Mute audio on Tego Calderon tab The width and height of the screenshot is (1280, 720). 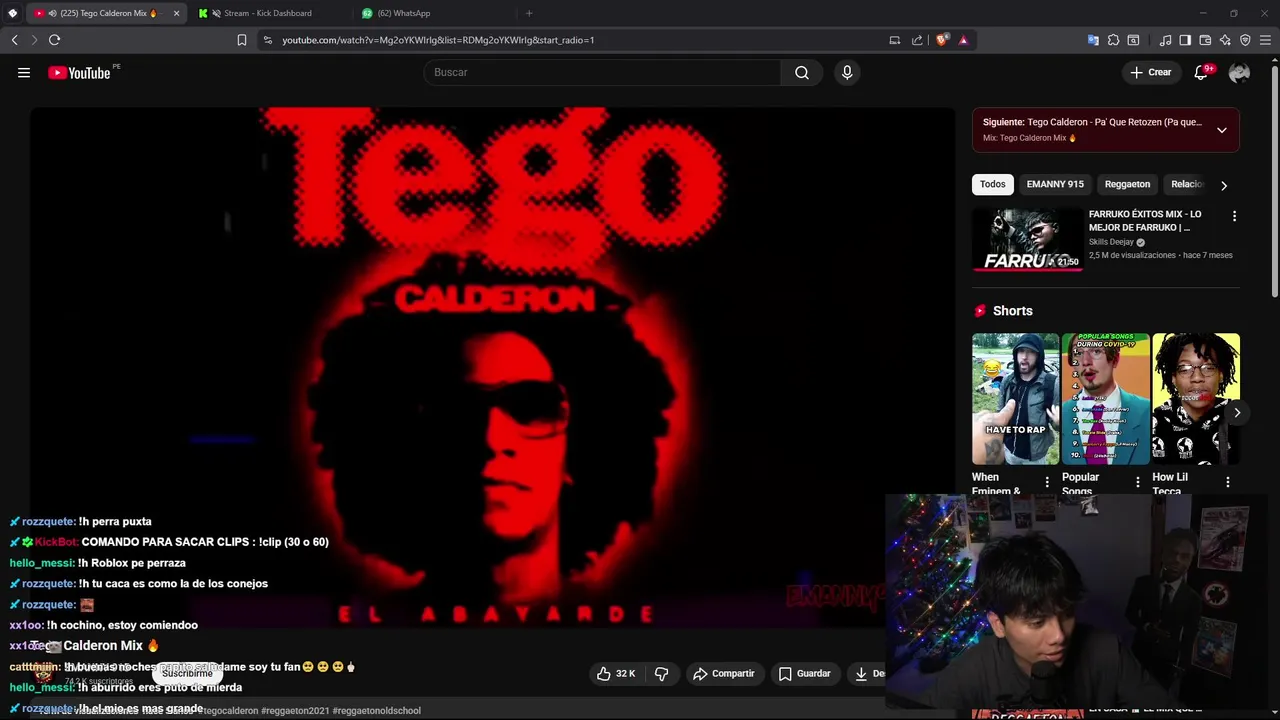52,13
